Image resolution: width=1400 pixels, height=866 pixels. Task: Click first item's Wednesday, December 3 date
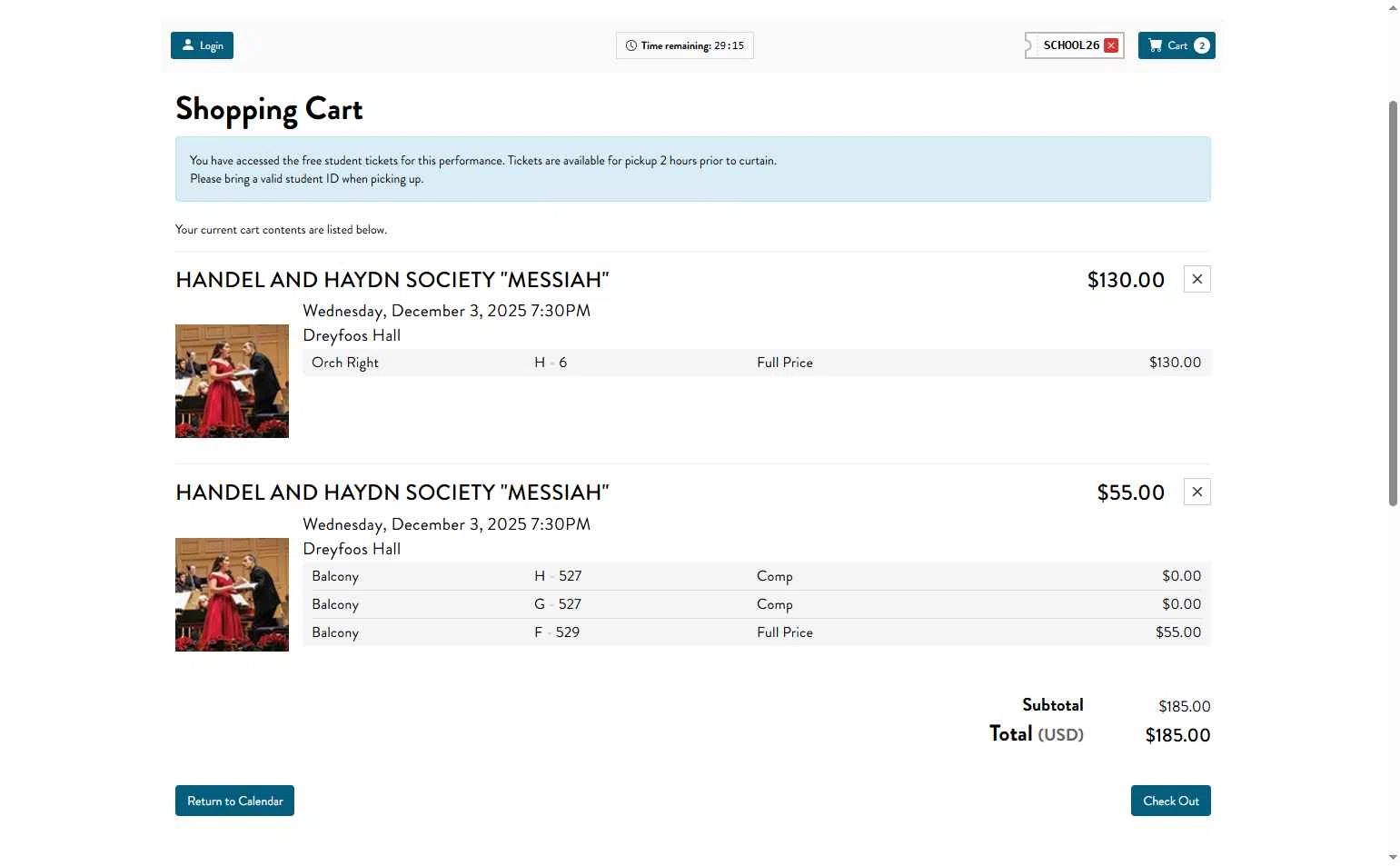pyautogui.click(x=446, y=311)
